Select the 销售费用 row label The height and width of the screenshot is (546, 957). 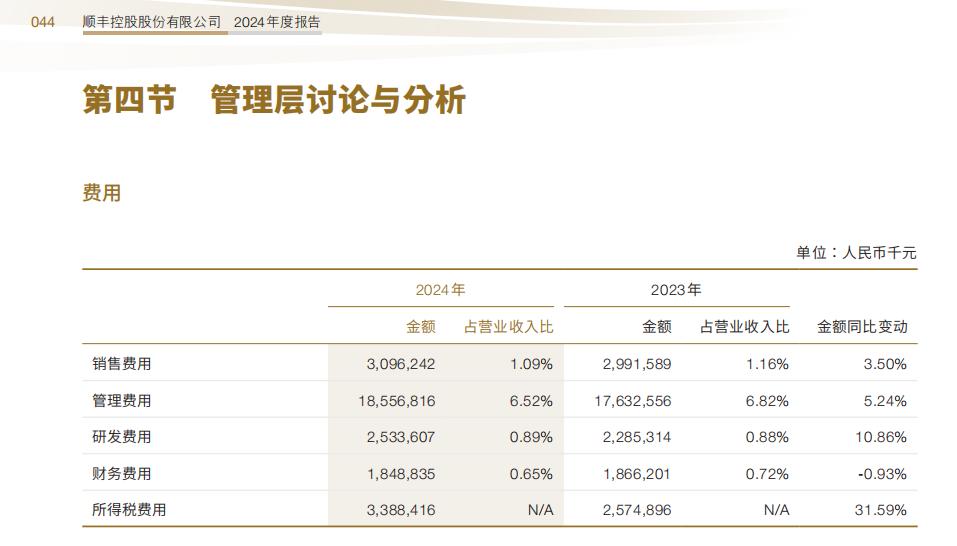(121, 364)
